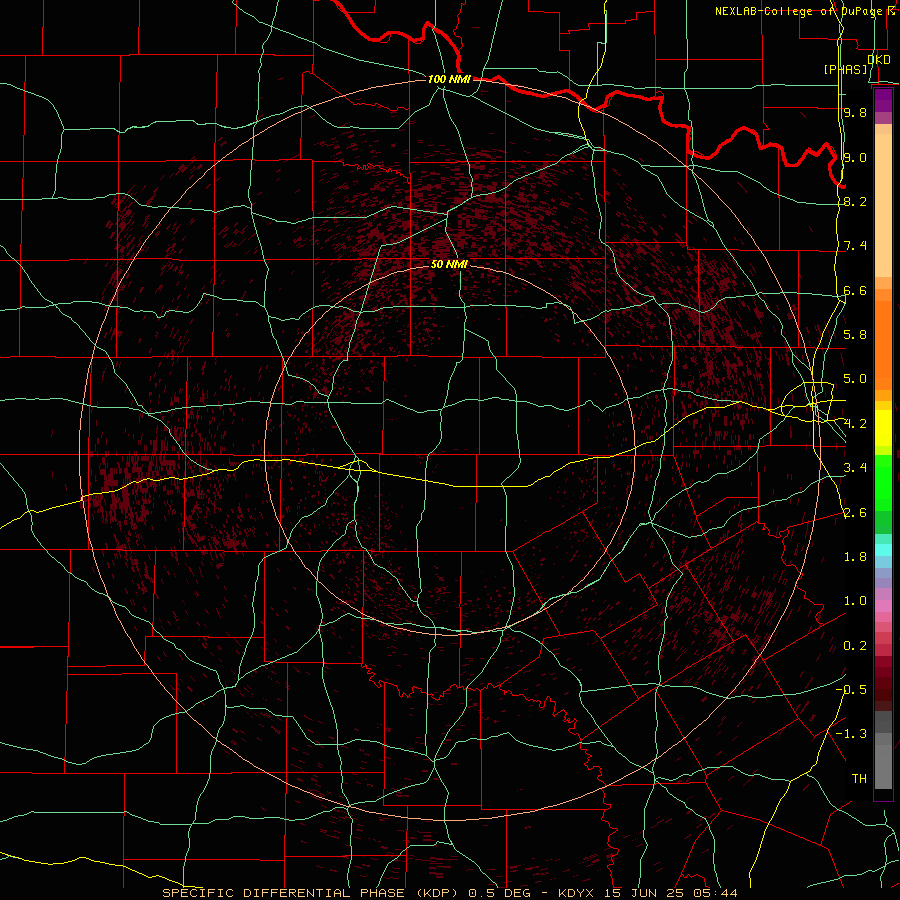Image resolution: width=900 pixels, height=900 pixels.
Task: Click the 100 NMI range ring label
Action: coord(449,79)
